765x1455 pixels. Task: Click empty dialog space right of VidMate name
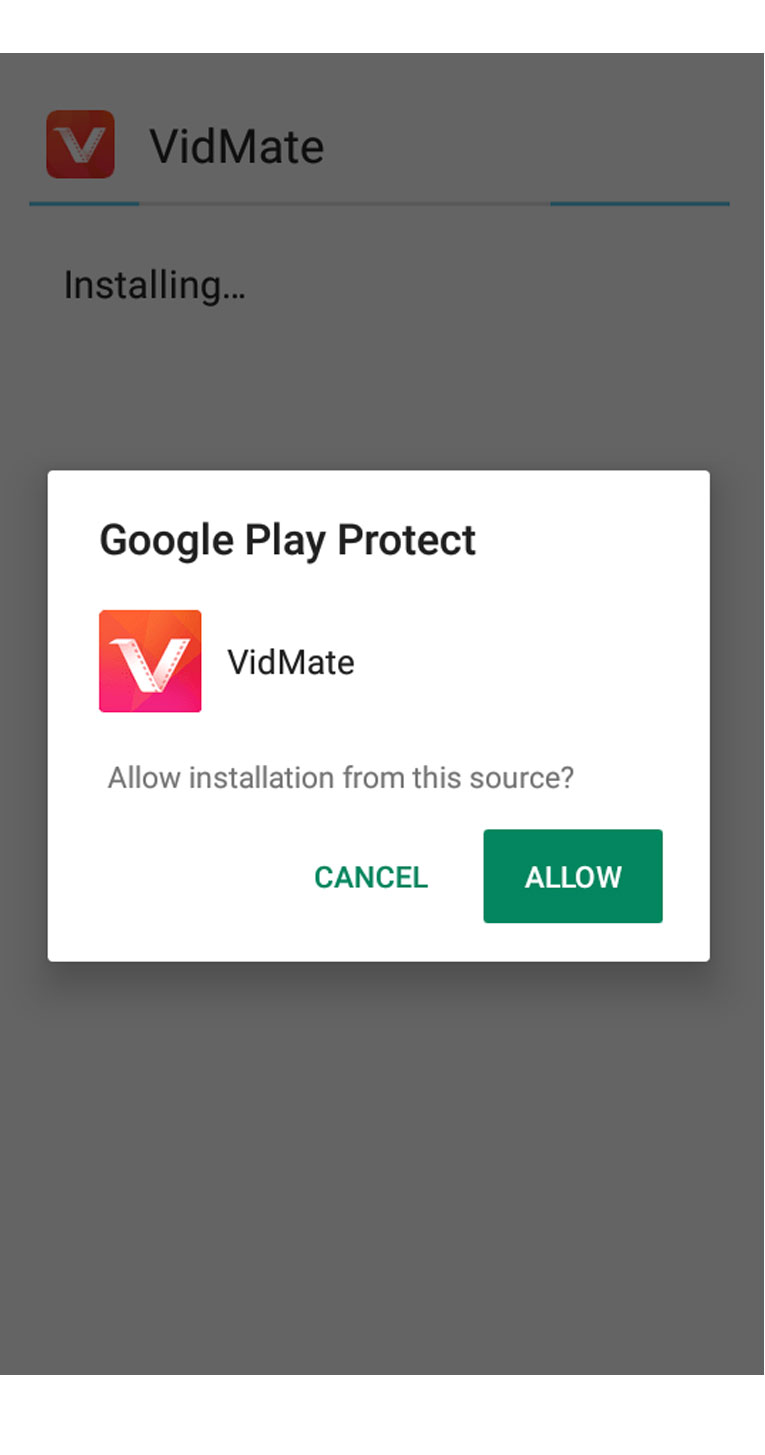pos(530,662)
